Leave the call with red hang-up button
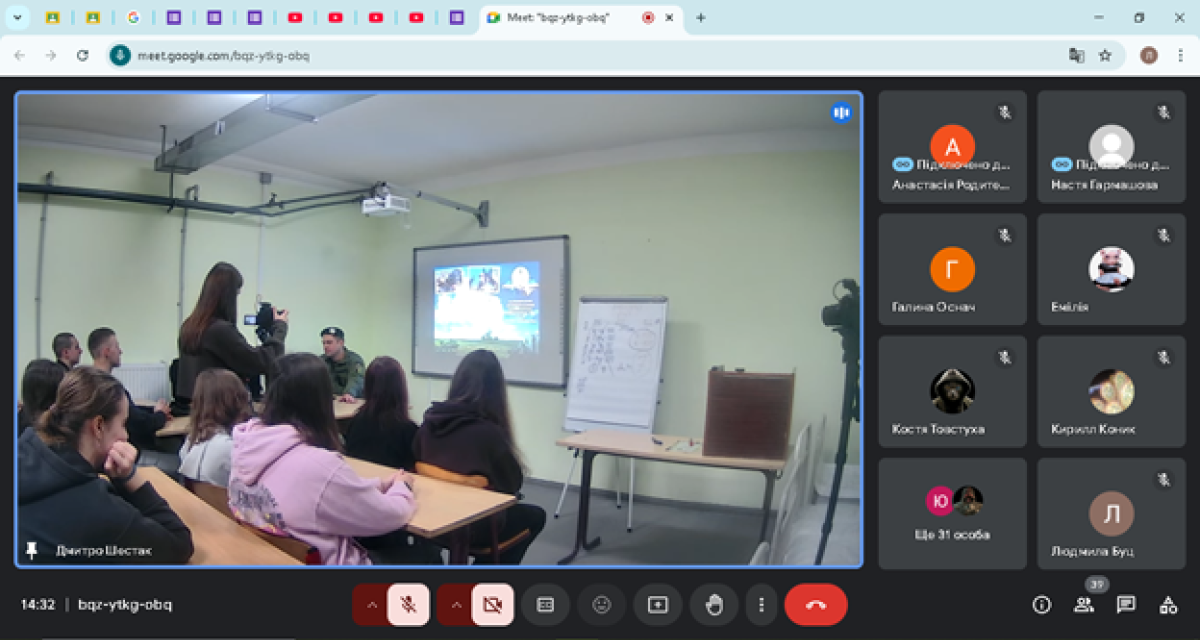The width and height of the screenshot is (1200, 640). [x=816, y=605]
